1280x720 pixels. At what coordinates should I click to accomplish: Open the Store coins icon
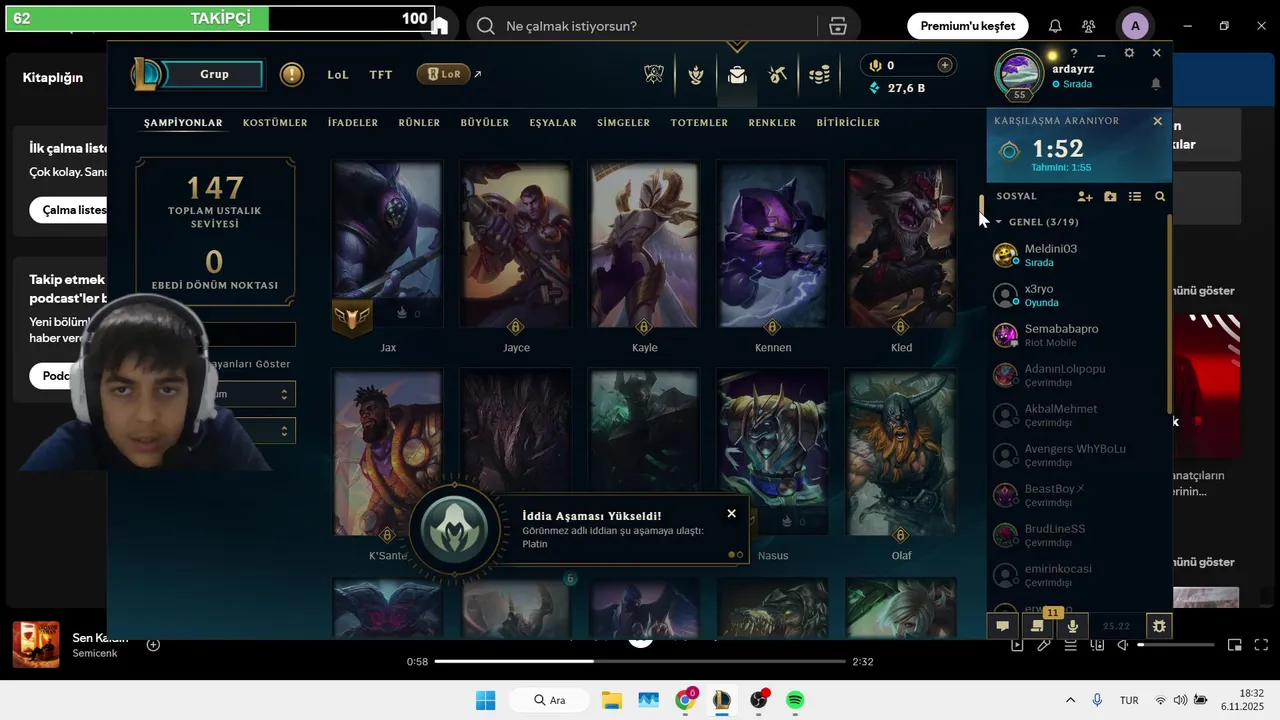819,74
